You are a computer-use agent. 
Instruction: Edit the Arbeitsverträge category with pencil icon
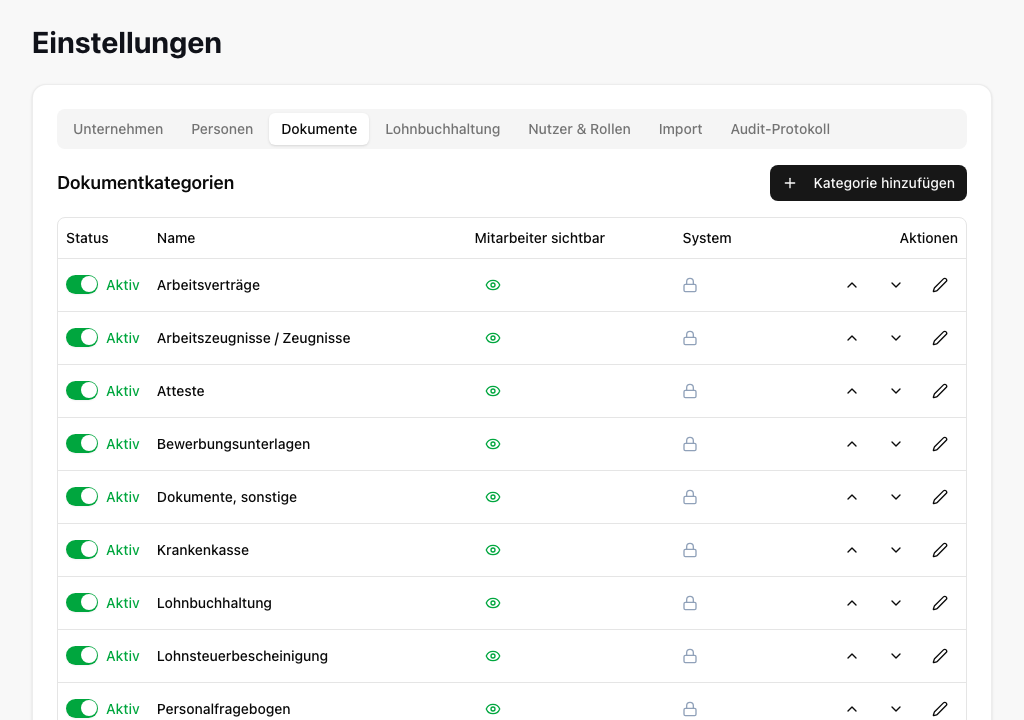click(x=940, y=285)
